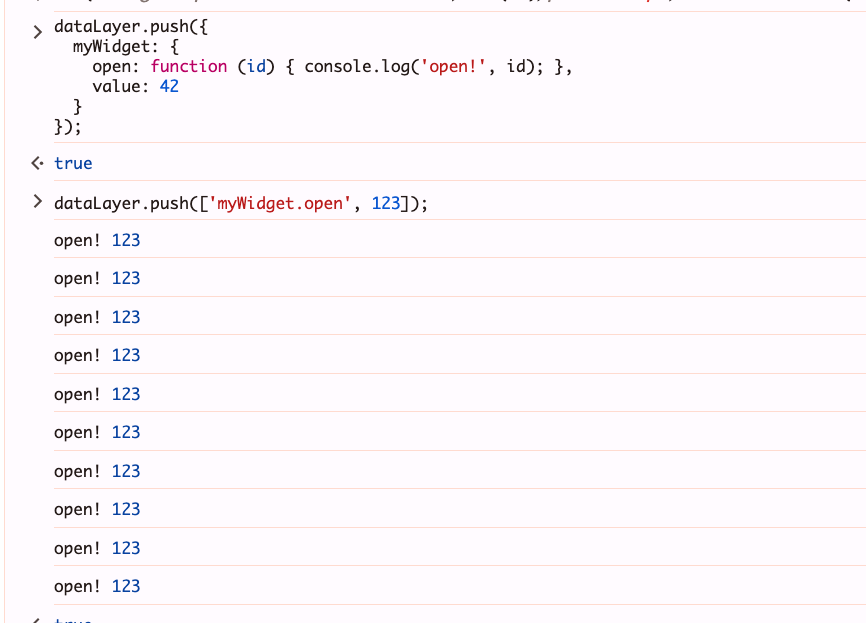The width and height of the screenshot is (866, 623).
Task: Click the 'myWidget: {' code line
Action: pyautogui.click(x=126, y=46)
